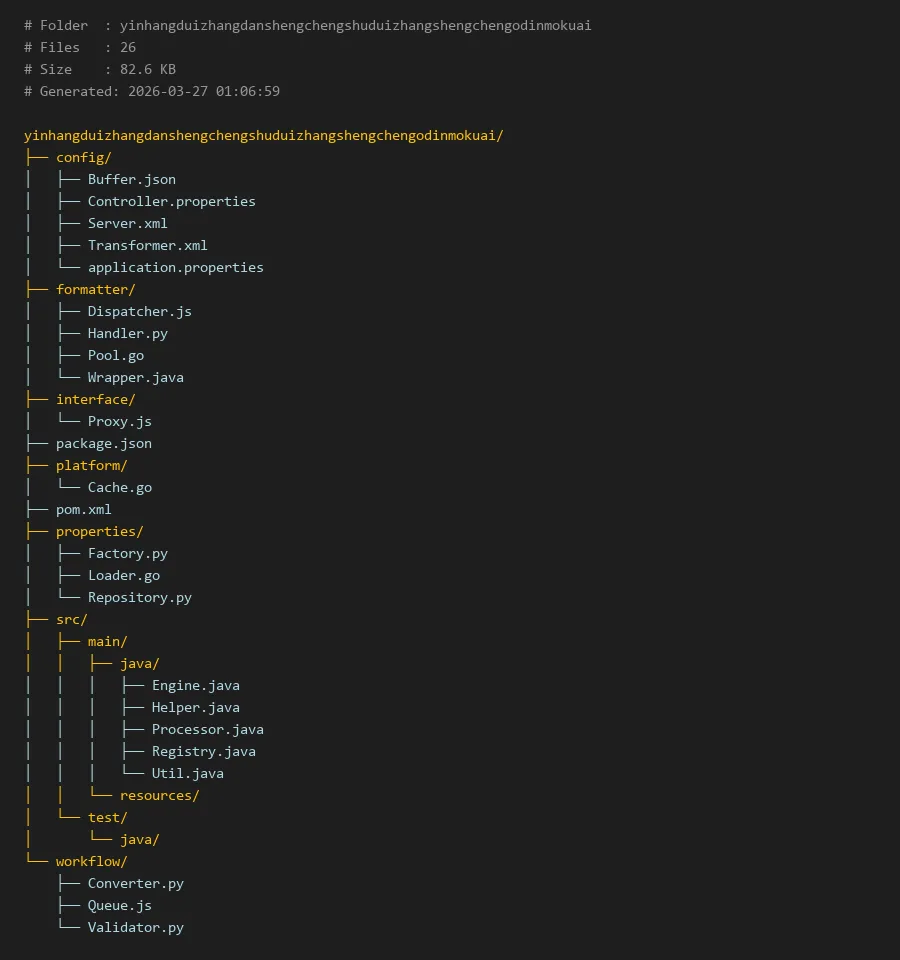Viewport: 900px width, 960px height.
Task: Expand the interface/ folder
Action: click(95, 399)
